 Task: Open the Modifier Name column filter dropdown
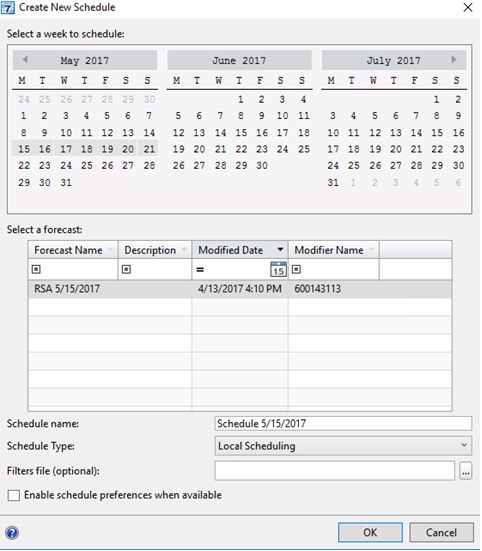[371, 250]
